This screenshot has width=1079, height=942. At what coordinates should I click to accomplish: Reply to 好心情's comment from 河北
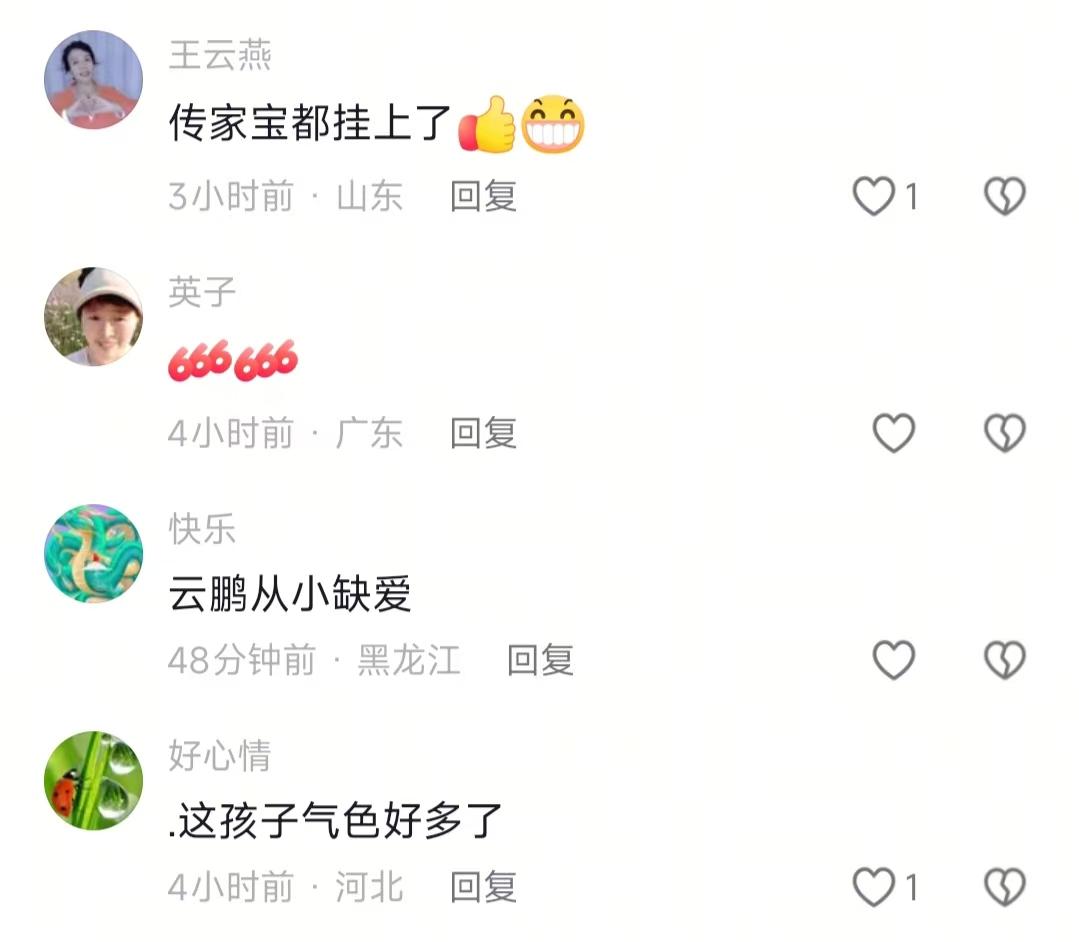[x=483, y=886]
